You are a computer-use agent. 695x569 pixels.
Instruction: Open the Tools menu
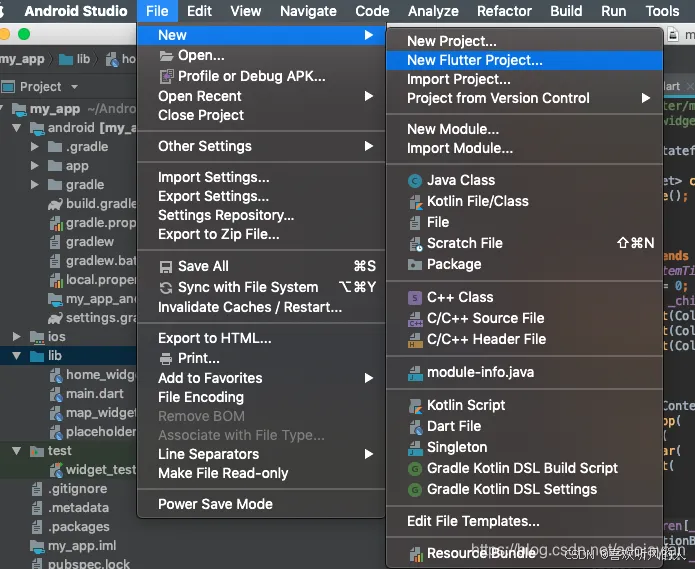[x=662, y=11]
